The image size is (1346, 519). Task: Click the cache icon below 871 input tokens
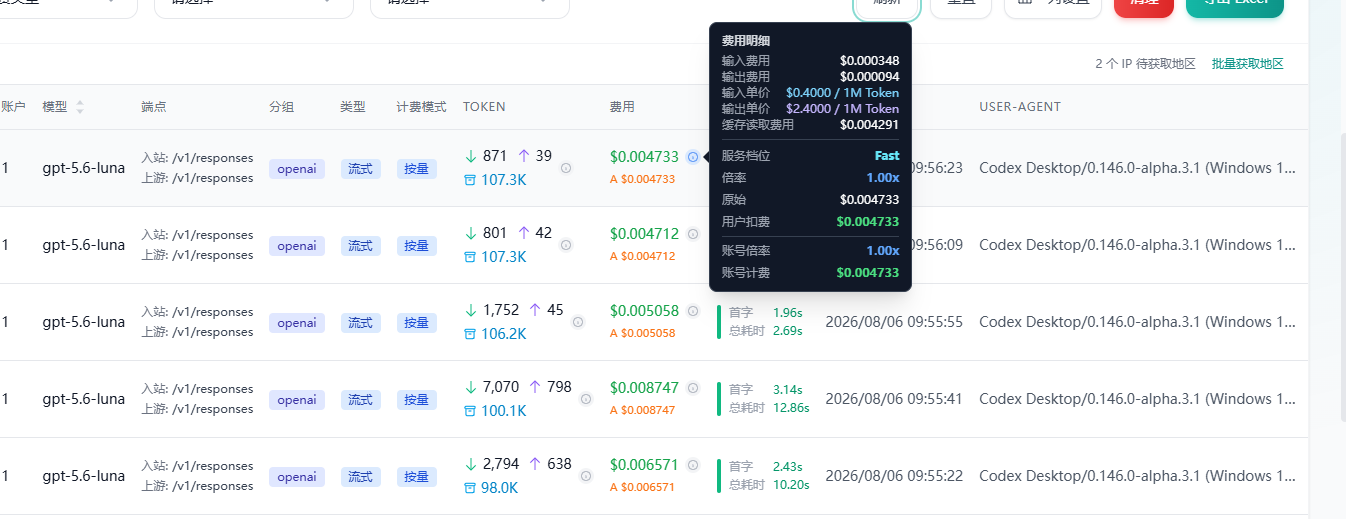coord(470,180)
